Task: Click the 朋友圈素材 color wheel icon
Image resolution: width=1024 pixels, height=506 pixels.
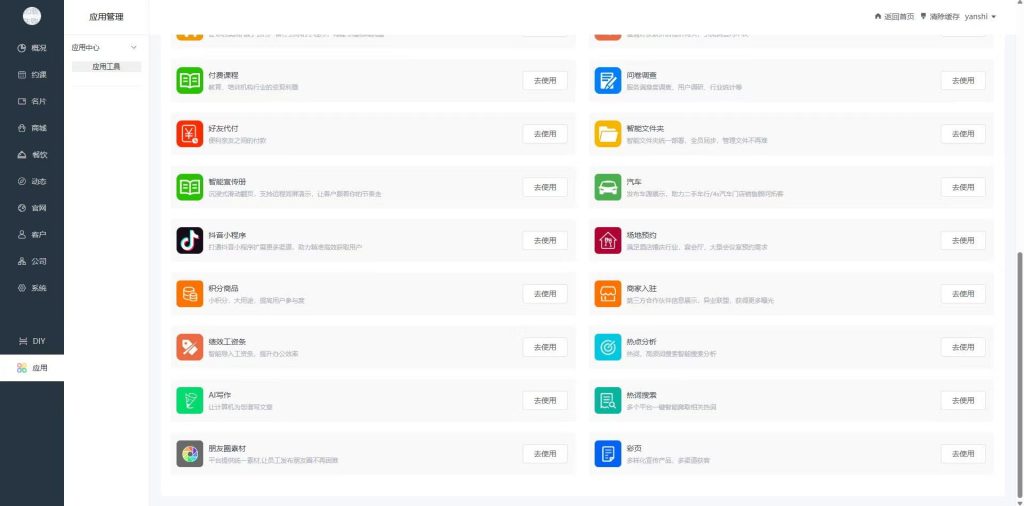Action: [189, 454]
